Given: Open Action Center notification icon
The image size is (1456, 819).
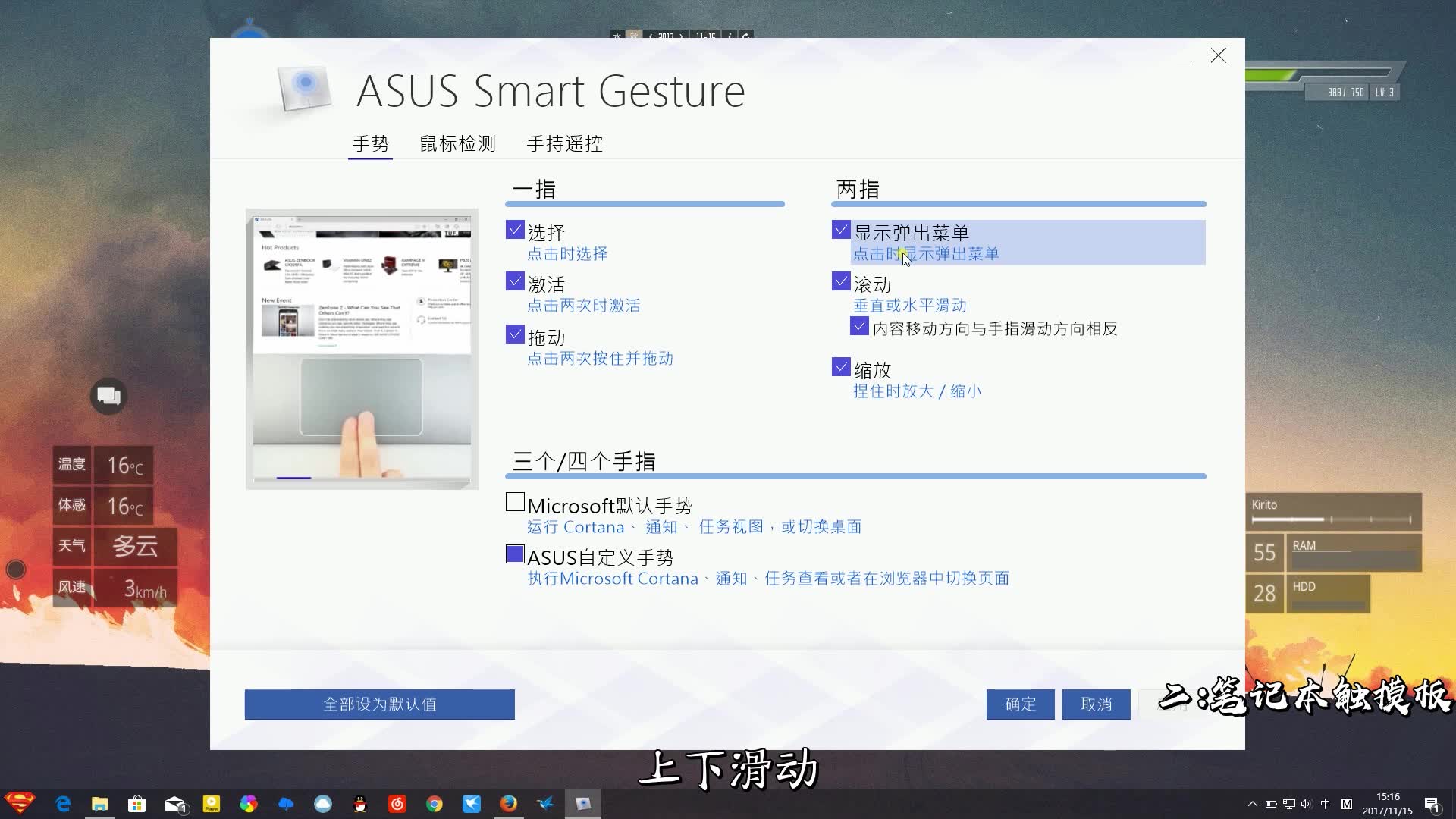Looking at the screenshot, I should (x=1432, y=804).
